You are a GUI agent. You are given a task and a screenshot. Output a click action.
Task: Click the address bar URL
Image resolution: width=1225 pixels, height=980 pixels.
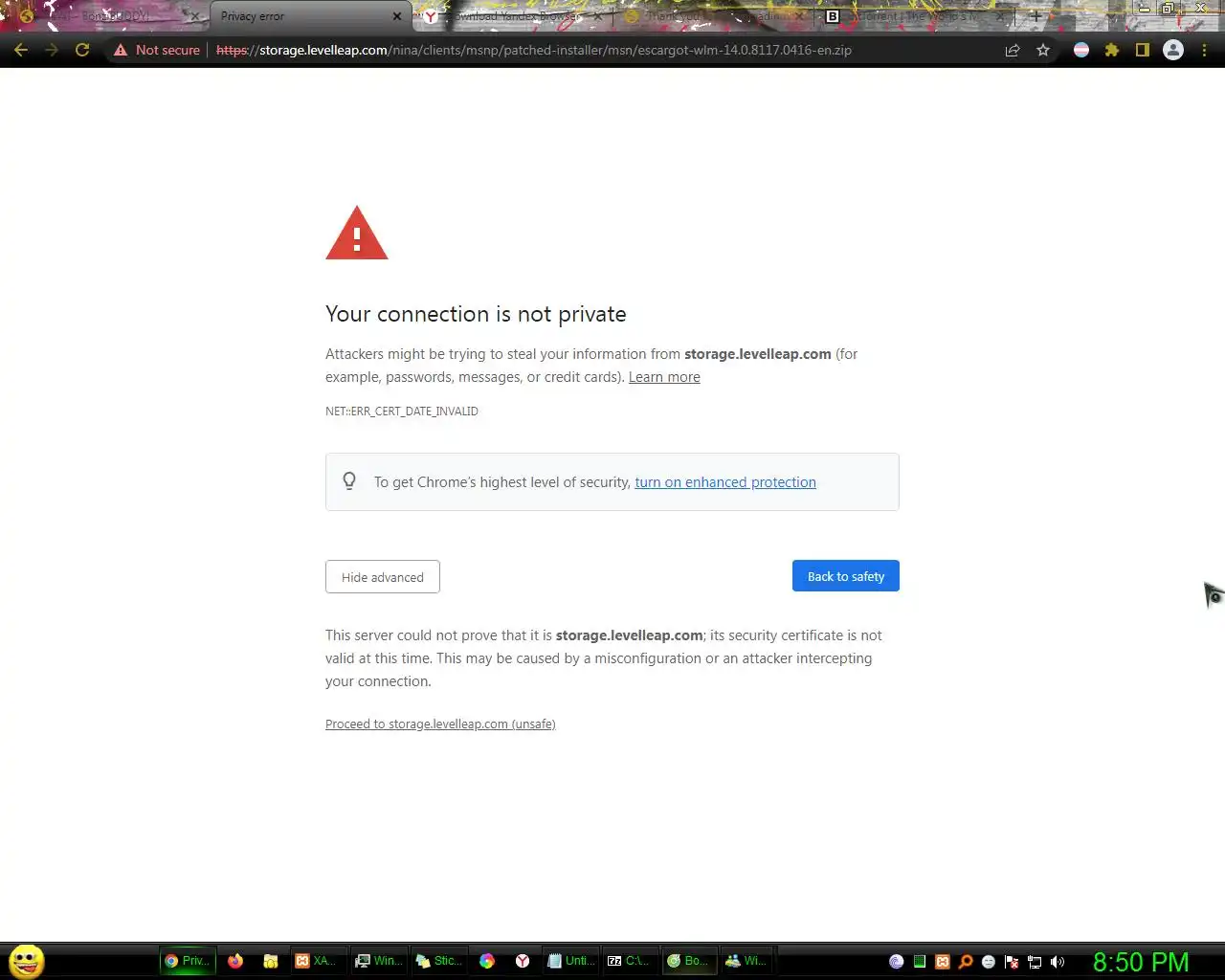click(x=534, y=50)
